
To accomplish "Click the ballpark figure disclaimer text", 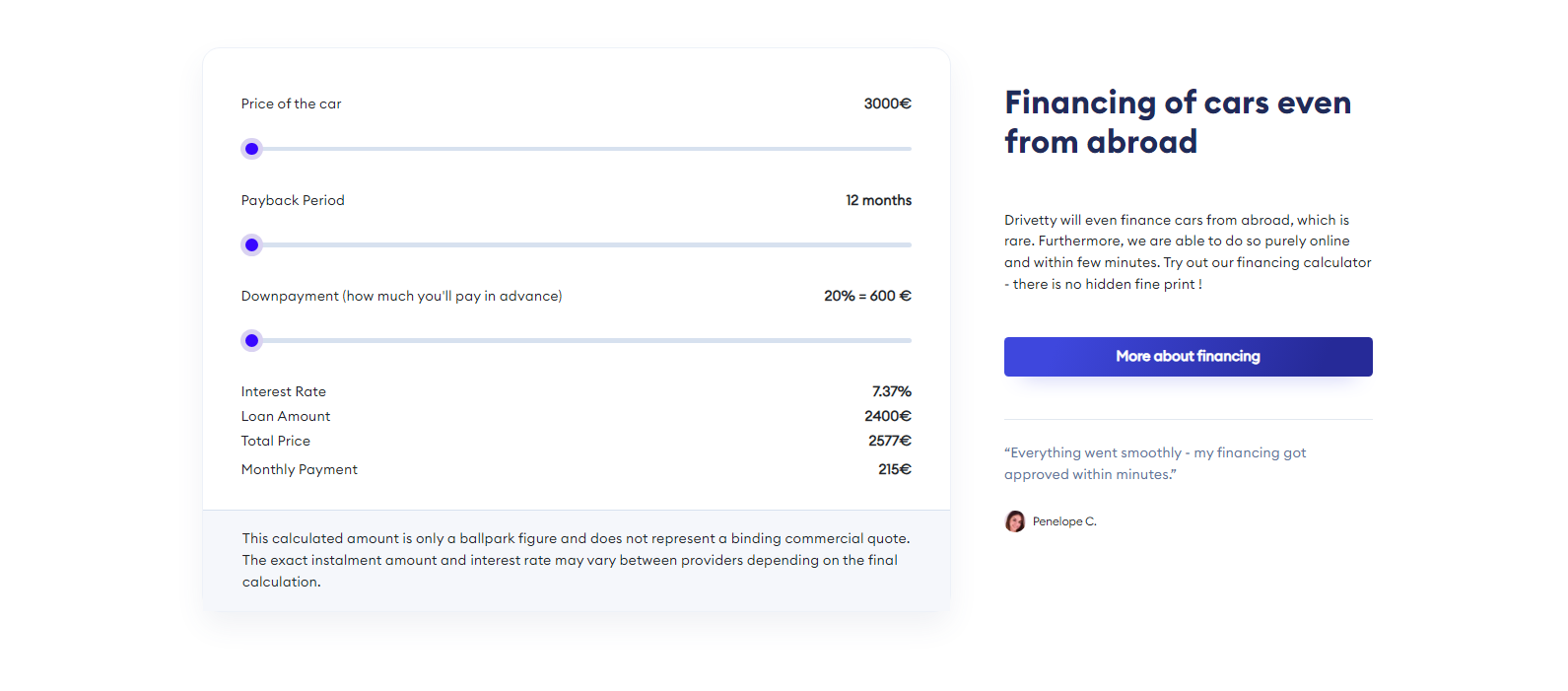I will coord(576,560).
